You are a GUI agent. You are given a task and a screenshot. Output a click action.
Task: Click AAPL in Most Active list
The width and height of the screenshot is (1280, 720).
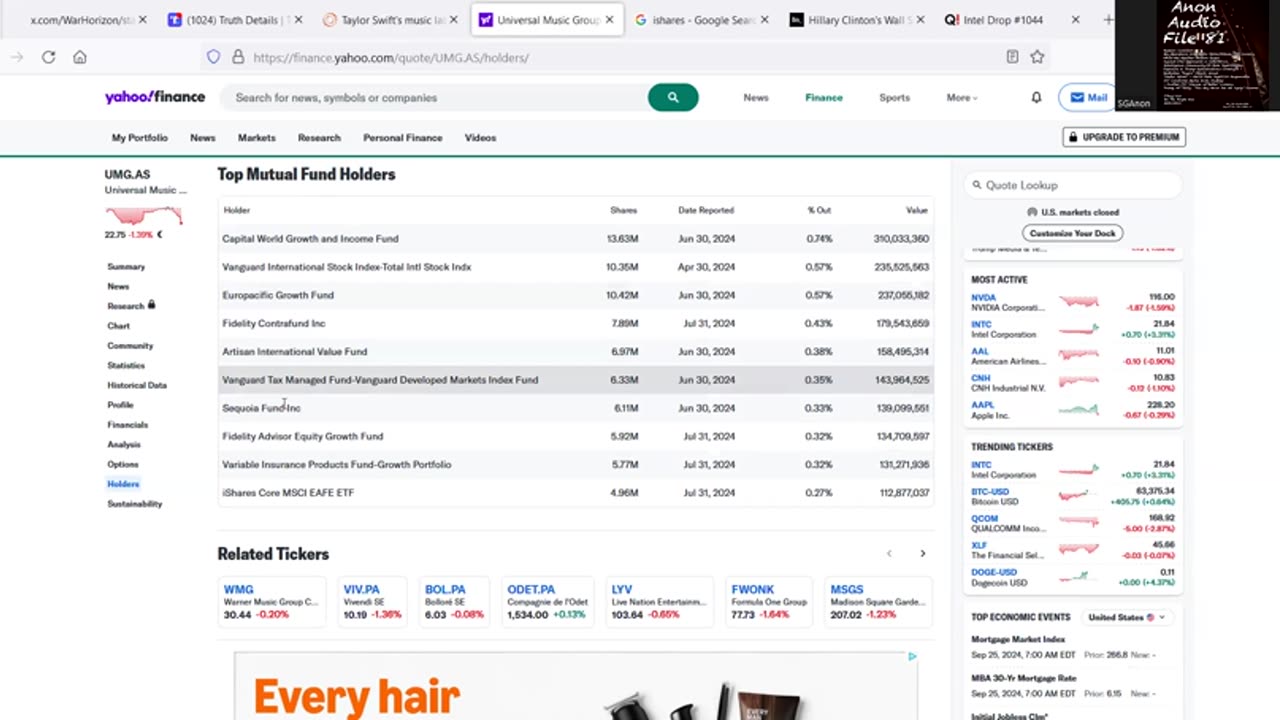pos(982,405)
